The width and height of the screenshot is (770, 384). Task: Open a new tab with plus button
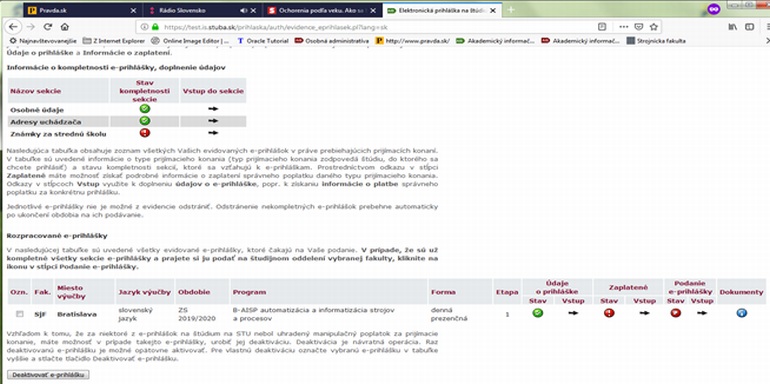coord(511,10)
